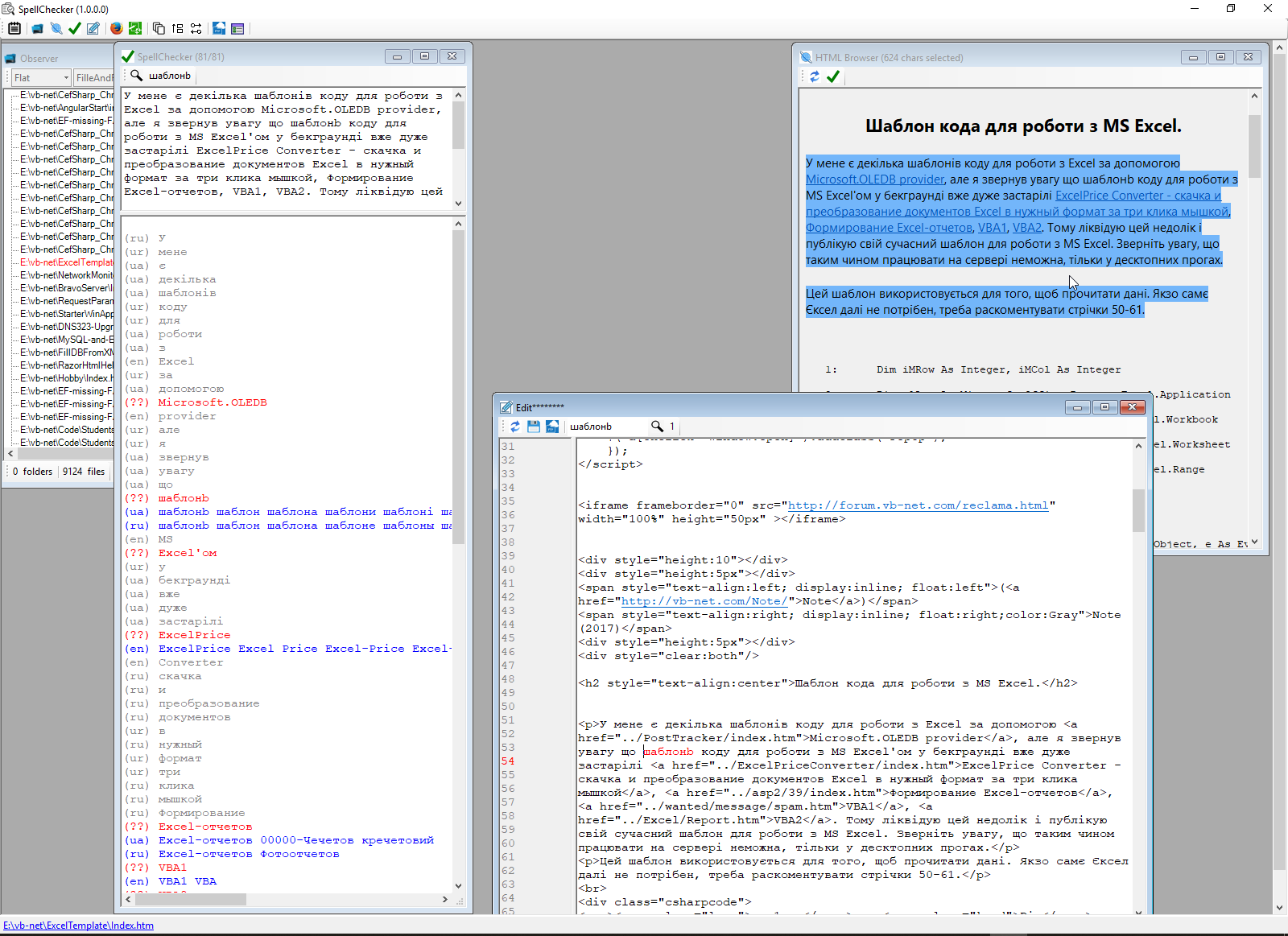The image size is (1288, 936).
Task: Close the Edit child window
Action: click(x=1132, y=407)
